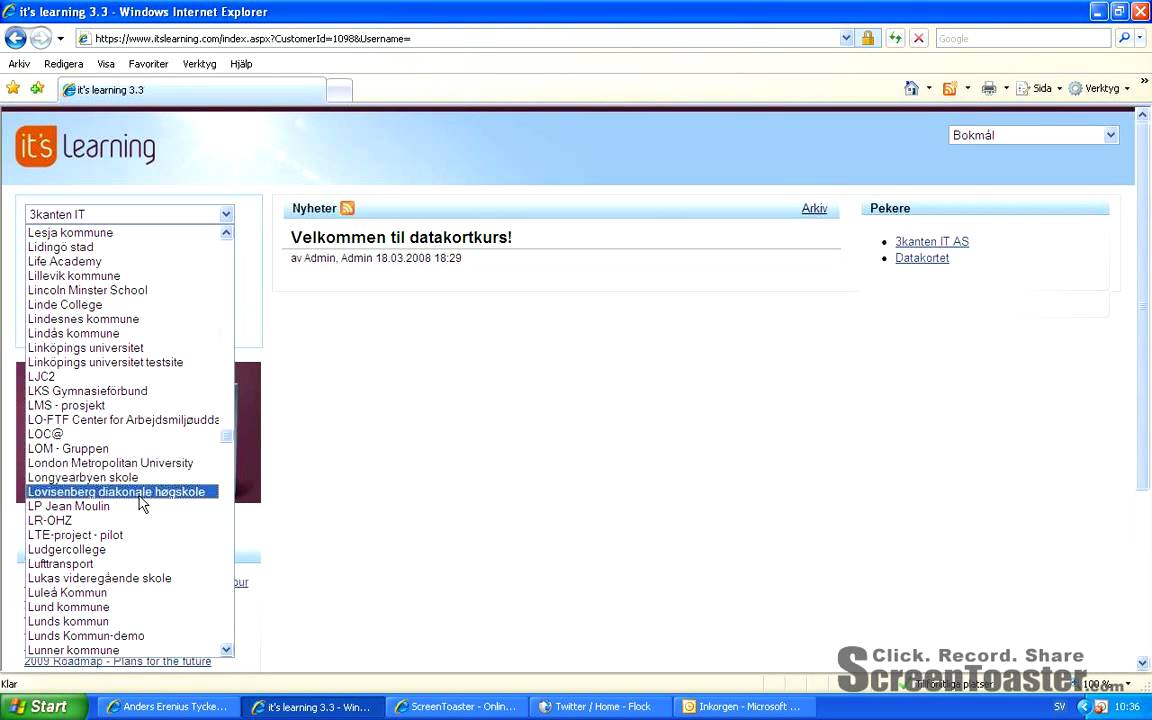Click the page scrollbar up arrow
This screenshot has height=720, width=1152.
pos(1142,115)
